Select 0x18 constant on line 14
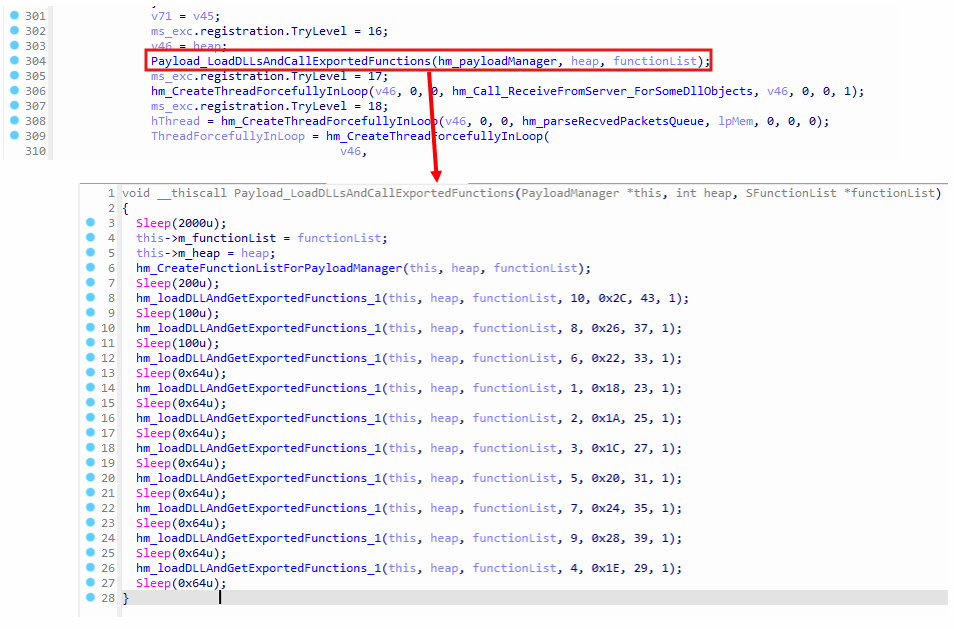The width and height of the screenshot is (954, 629). pos(605,388)
